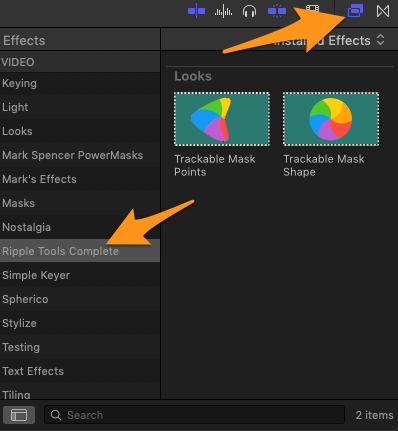The width and height of the screenshot is (398, 431).
Task: Click into the Search effects field
Action: (x=194, y=415)
